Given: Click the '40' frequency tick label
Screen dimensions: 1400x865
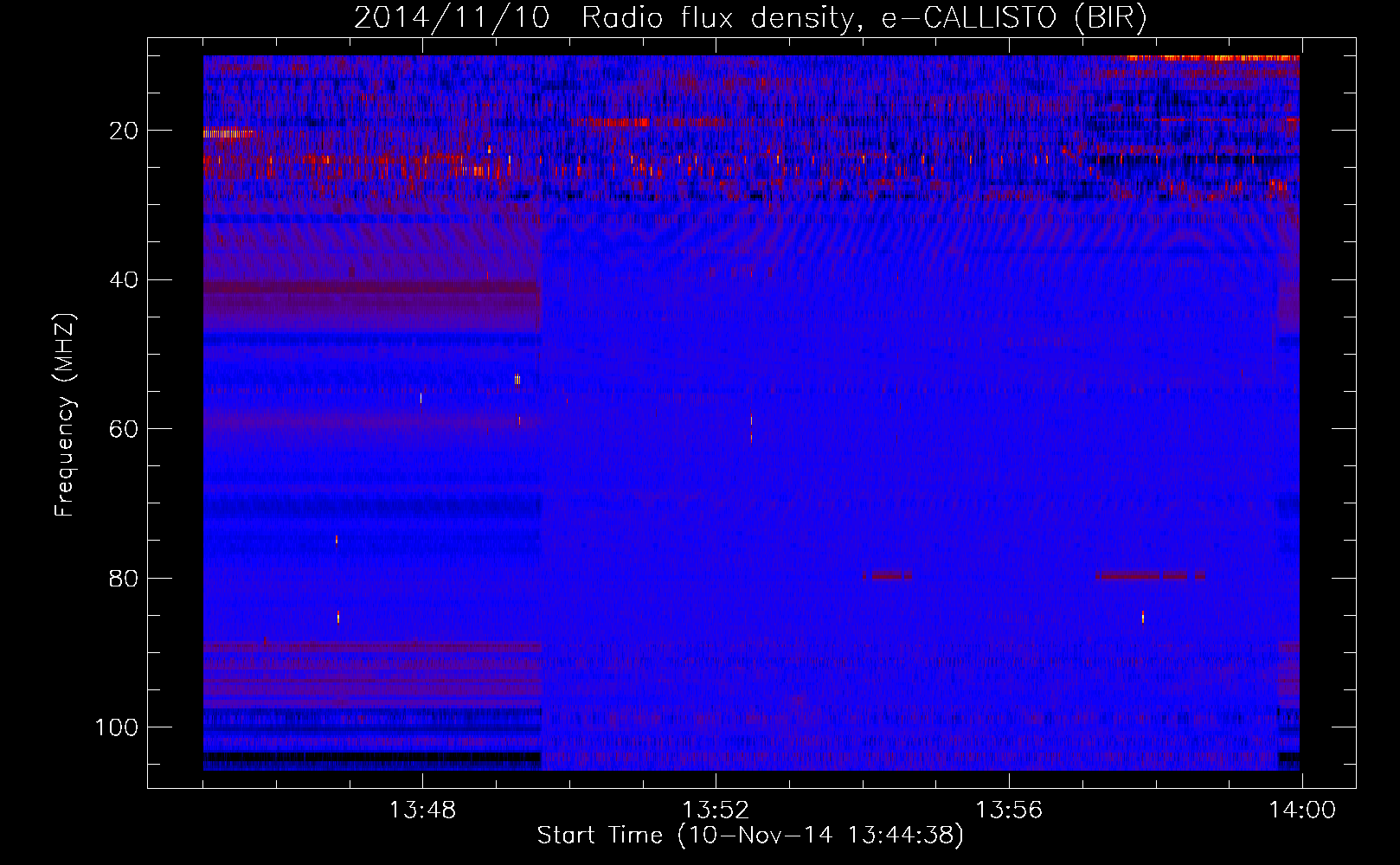Looking at the screenshot, I should 125,280.
